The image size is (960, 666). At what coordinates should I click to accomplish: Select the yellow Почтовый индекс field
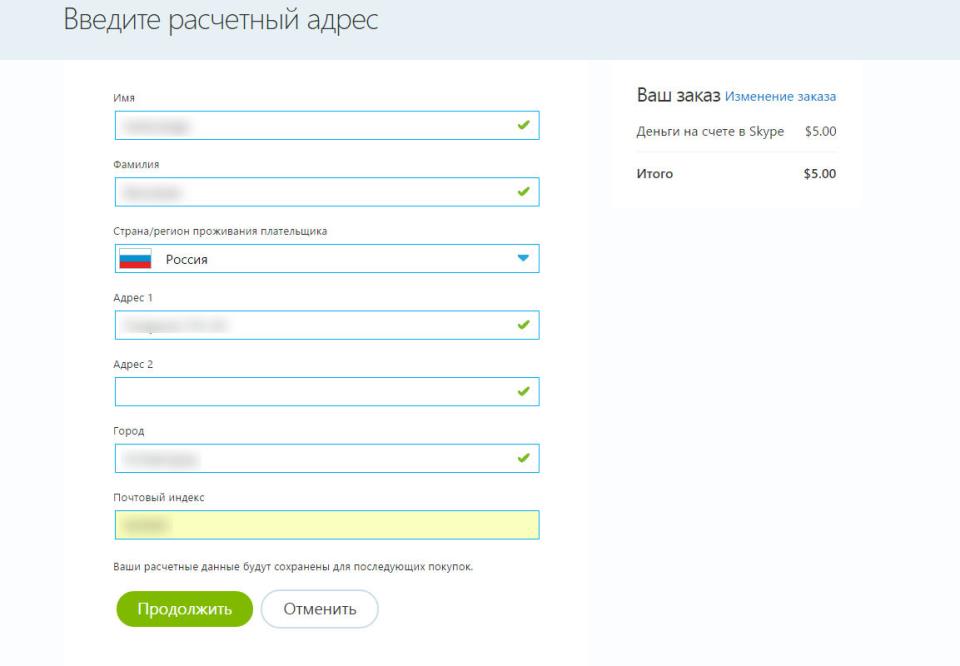327,525
